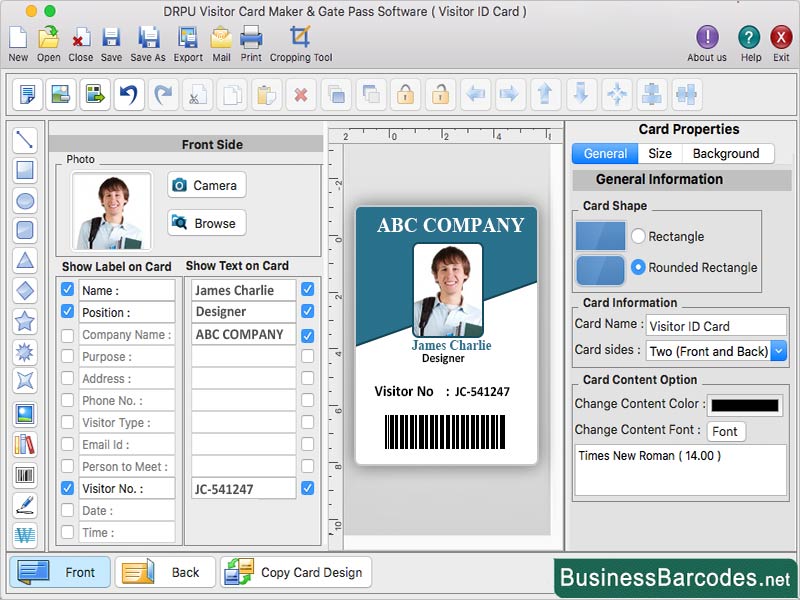Uncheck the Name label checkbox
This screenshot has height=600, width=800.
66,290
